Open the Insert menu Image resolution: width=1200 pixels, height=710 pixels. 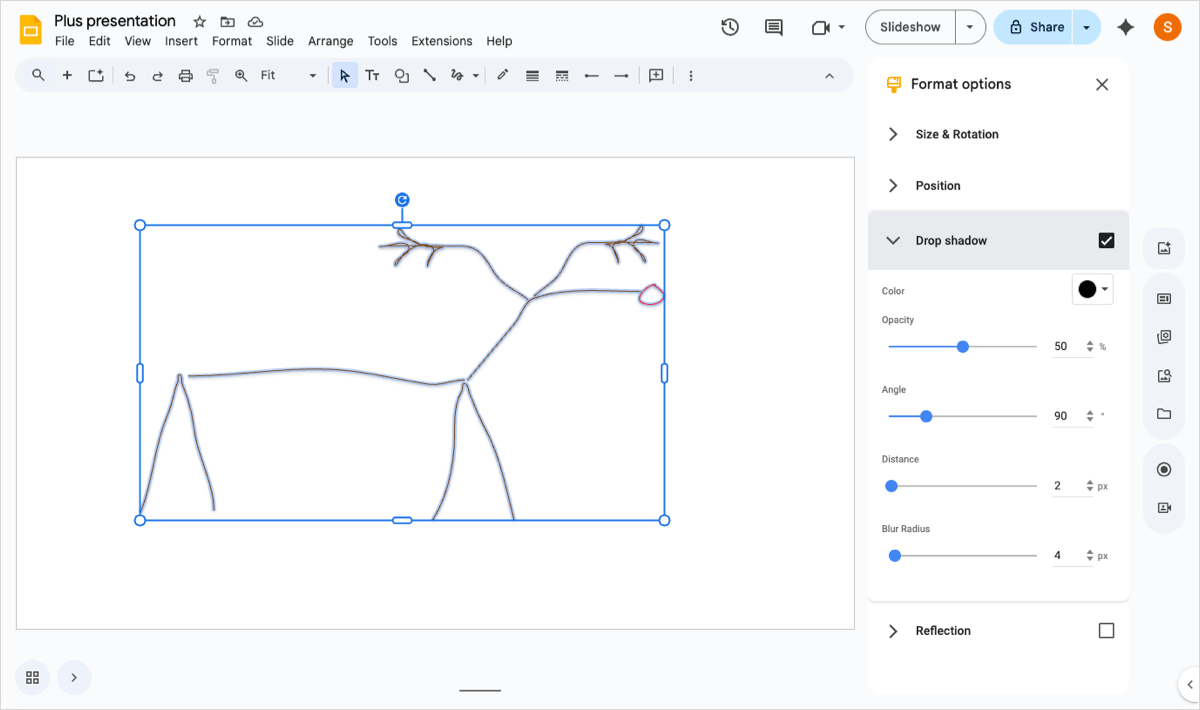coord(181,41)
